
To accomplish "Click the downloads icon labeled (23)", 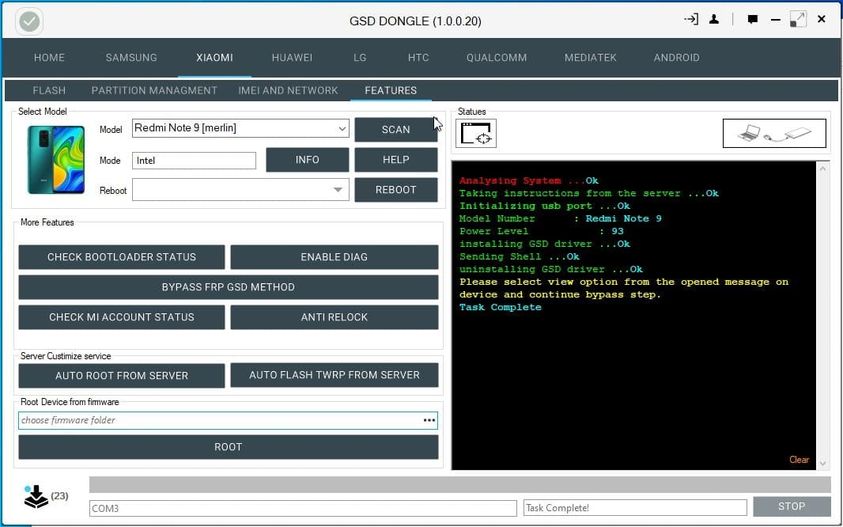I will tap(35, 496).
